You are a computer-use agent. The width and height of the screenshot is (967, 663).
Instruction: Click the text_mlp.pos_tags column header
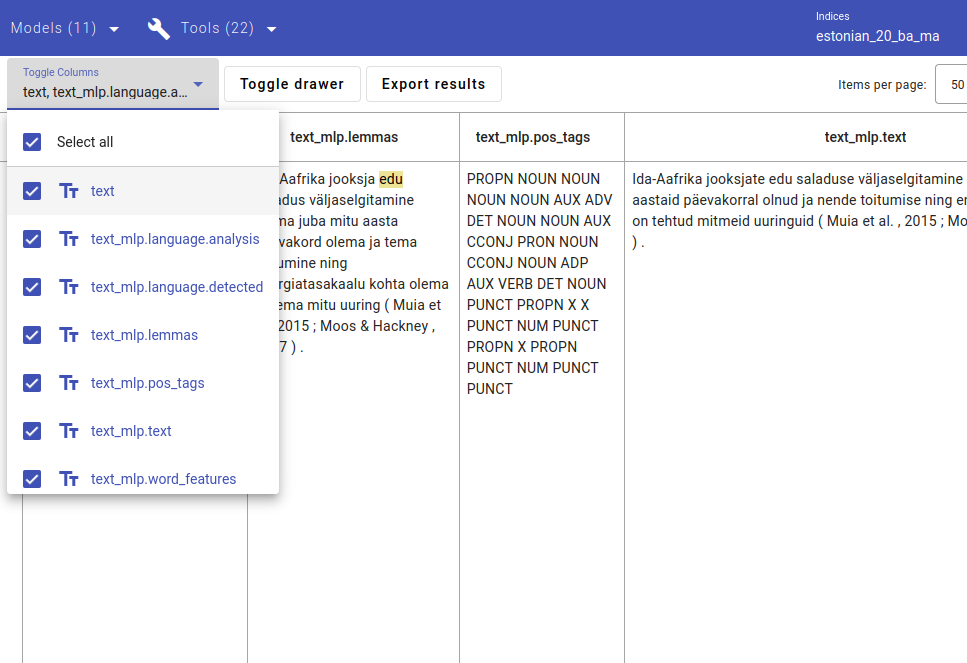[533, 137]
